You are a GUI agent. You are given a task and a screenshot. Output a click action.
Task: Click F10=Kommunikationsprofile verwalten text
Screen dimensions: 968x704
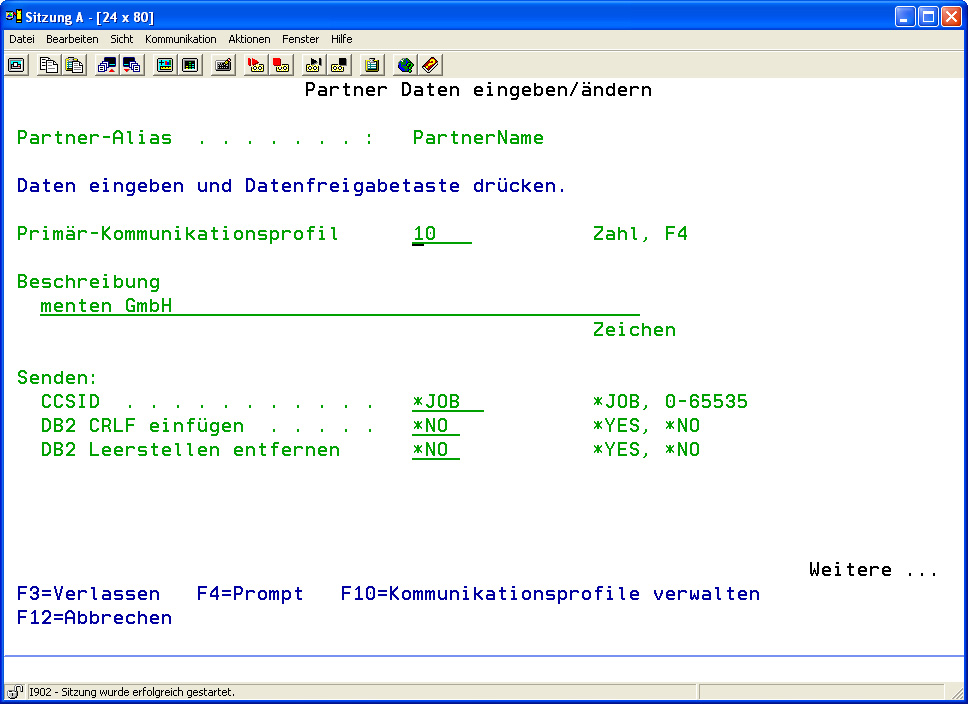point(550,594)
